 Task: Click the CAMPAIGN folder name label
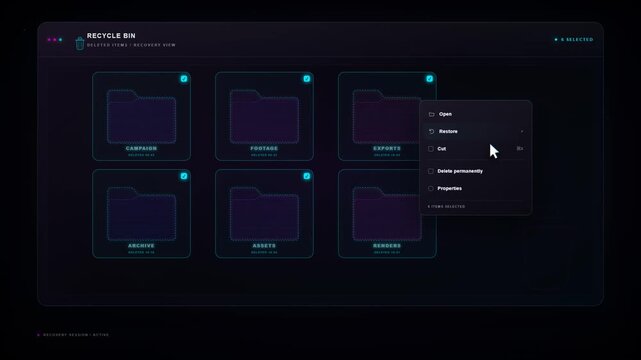click(x=141, y=148)
